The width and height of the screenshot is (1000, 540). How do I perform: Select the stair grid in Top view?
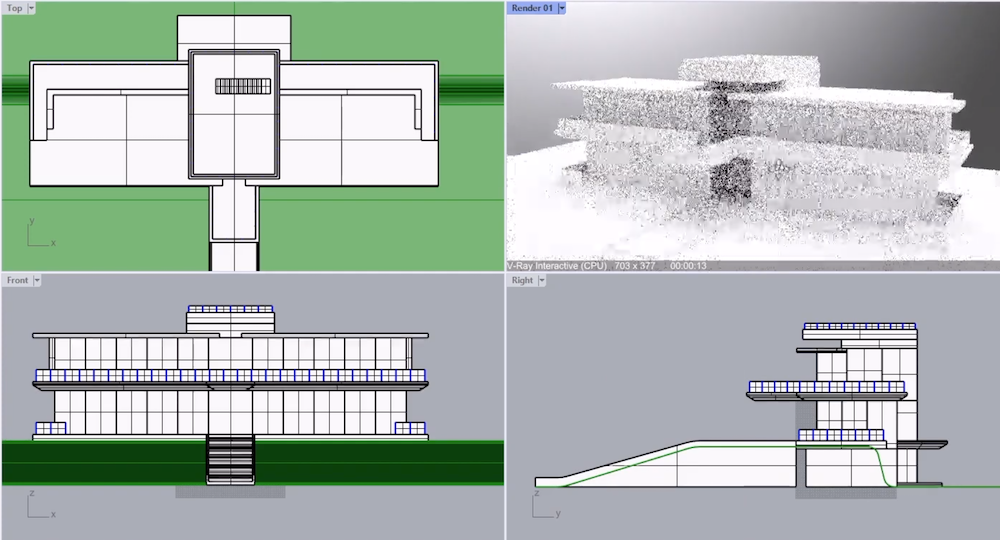coord(243,86)
